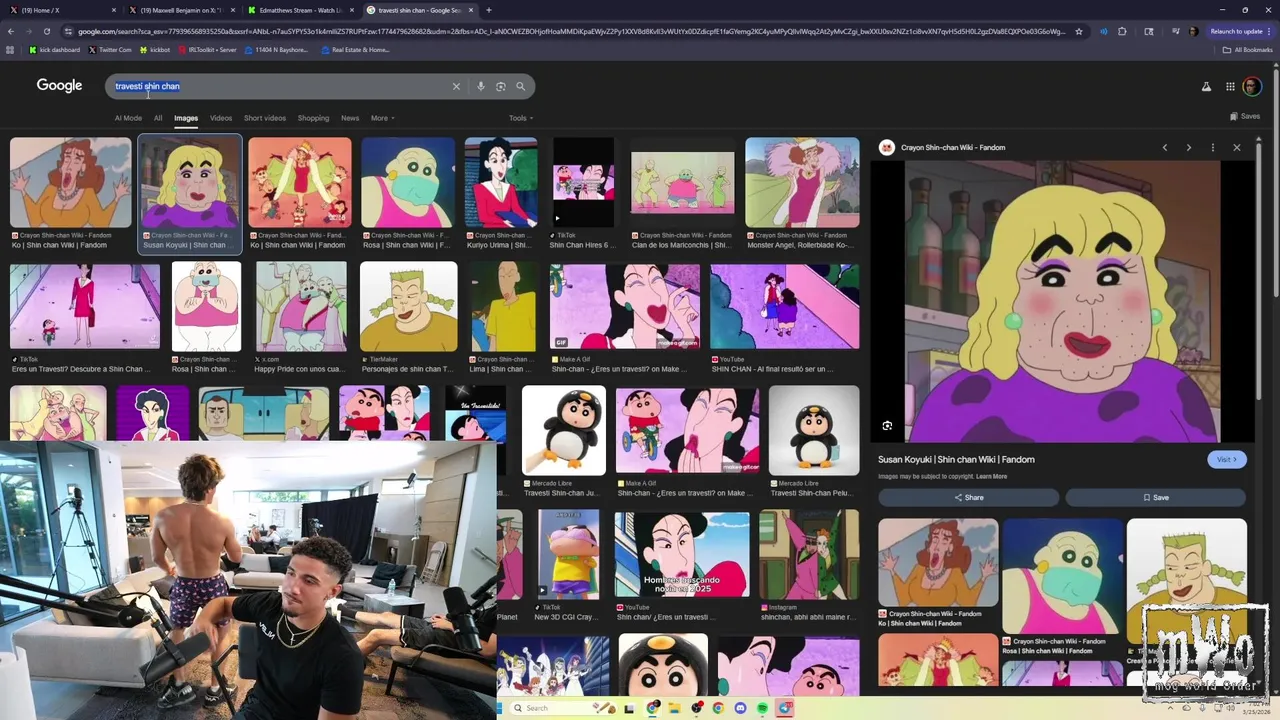The width and height of the screenshot is (1280, 720).
Task: Open the Google account profile avatar
Action: pos(1252,87)
